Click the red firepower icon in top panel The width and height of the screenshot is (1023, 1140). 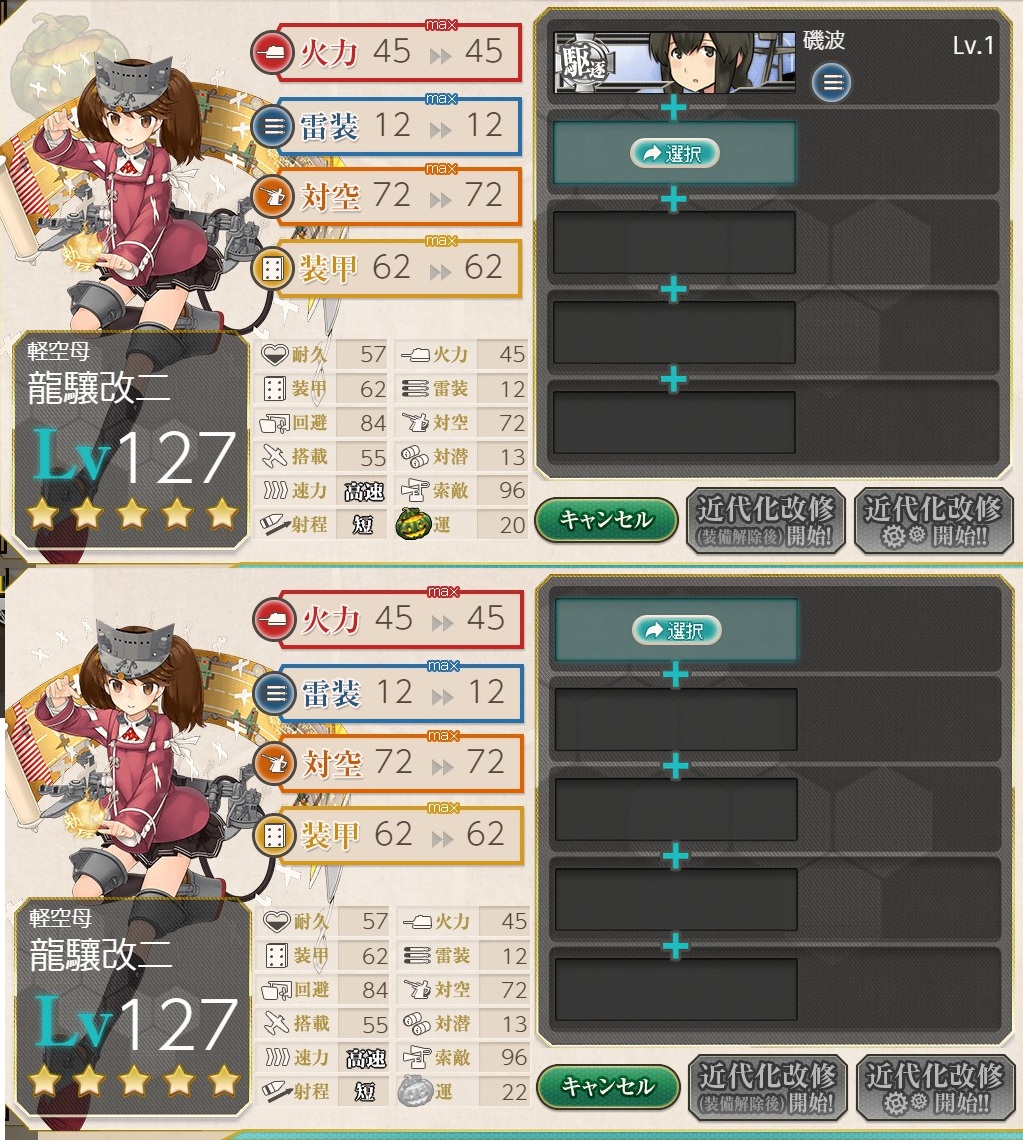pyautogui.click(x=272, y=53)
